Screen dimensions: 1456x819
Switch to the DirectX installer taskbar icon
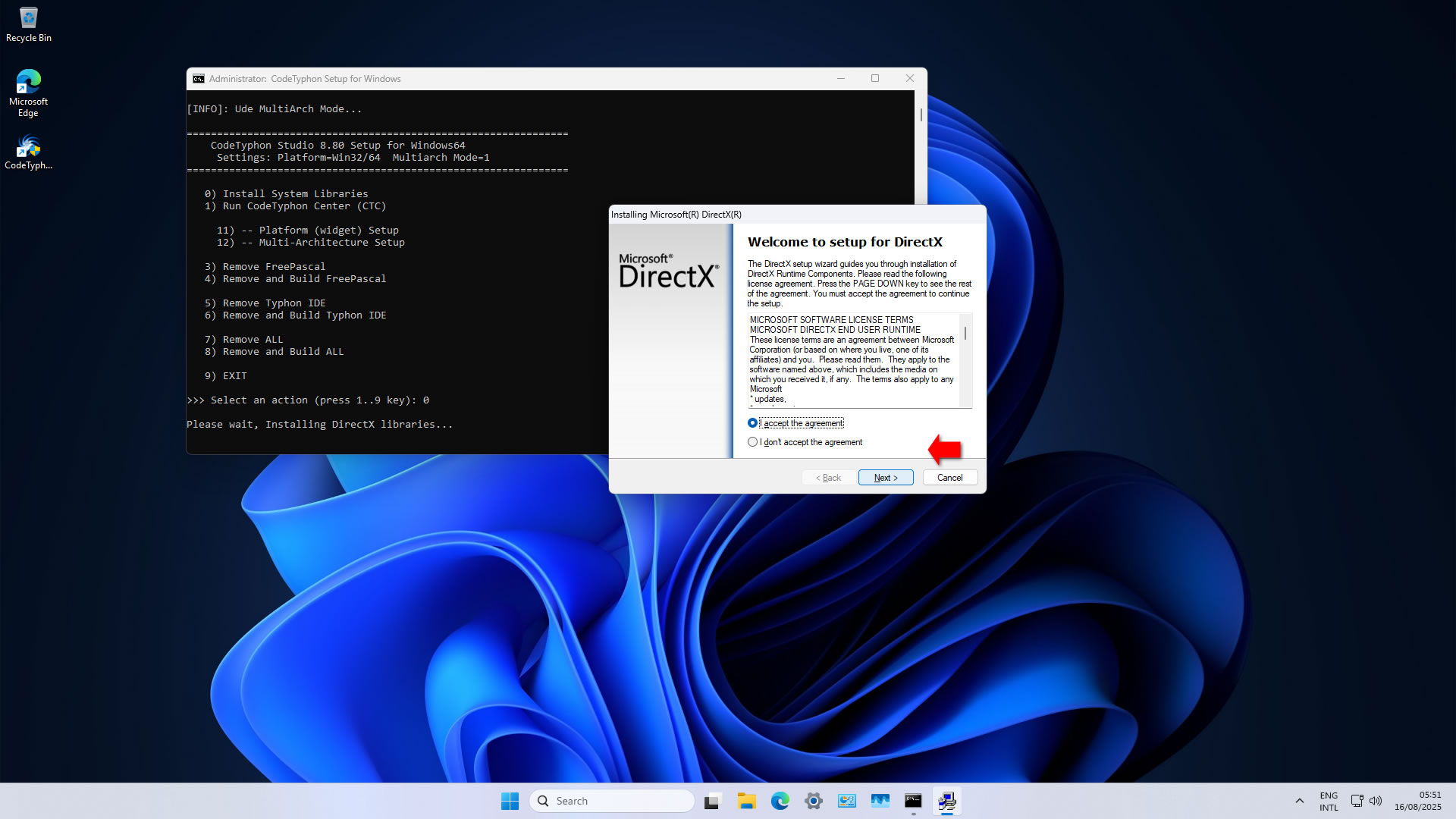click(x=946, y=801)
